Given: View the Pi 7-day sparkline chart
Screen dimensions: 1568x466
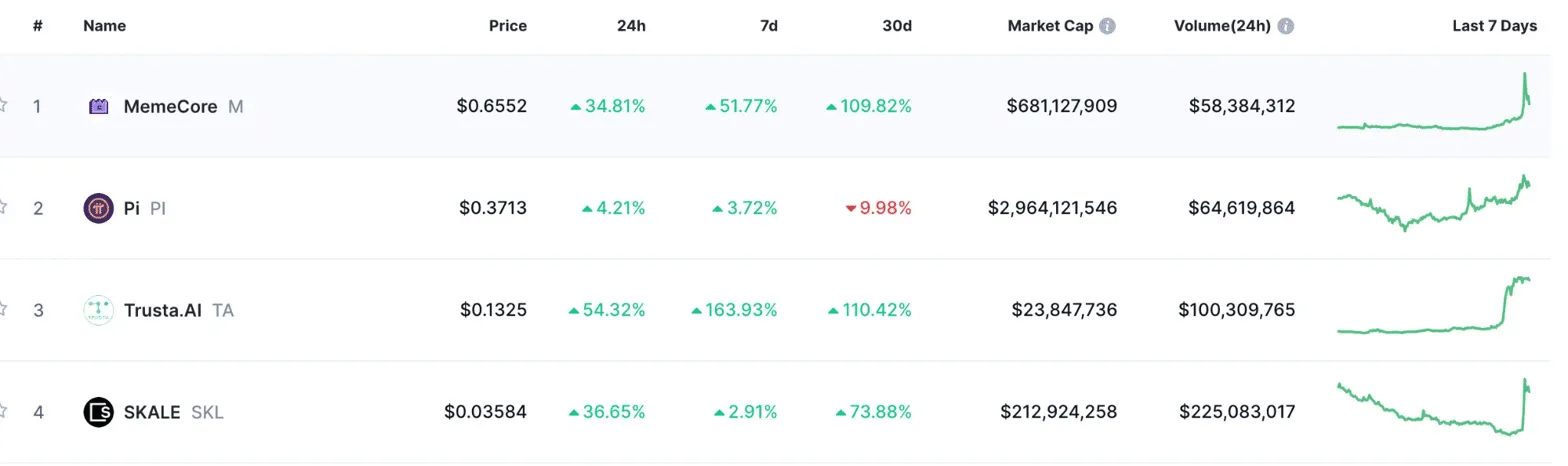Looking at the screenshot, I should tap(1434, 204).
